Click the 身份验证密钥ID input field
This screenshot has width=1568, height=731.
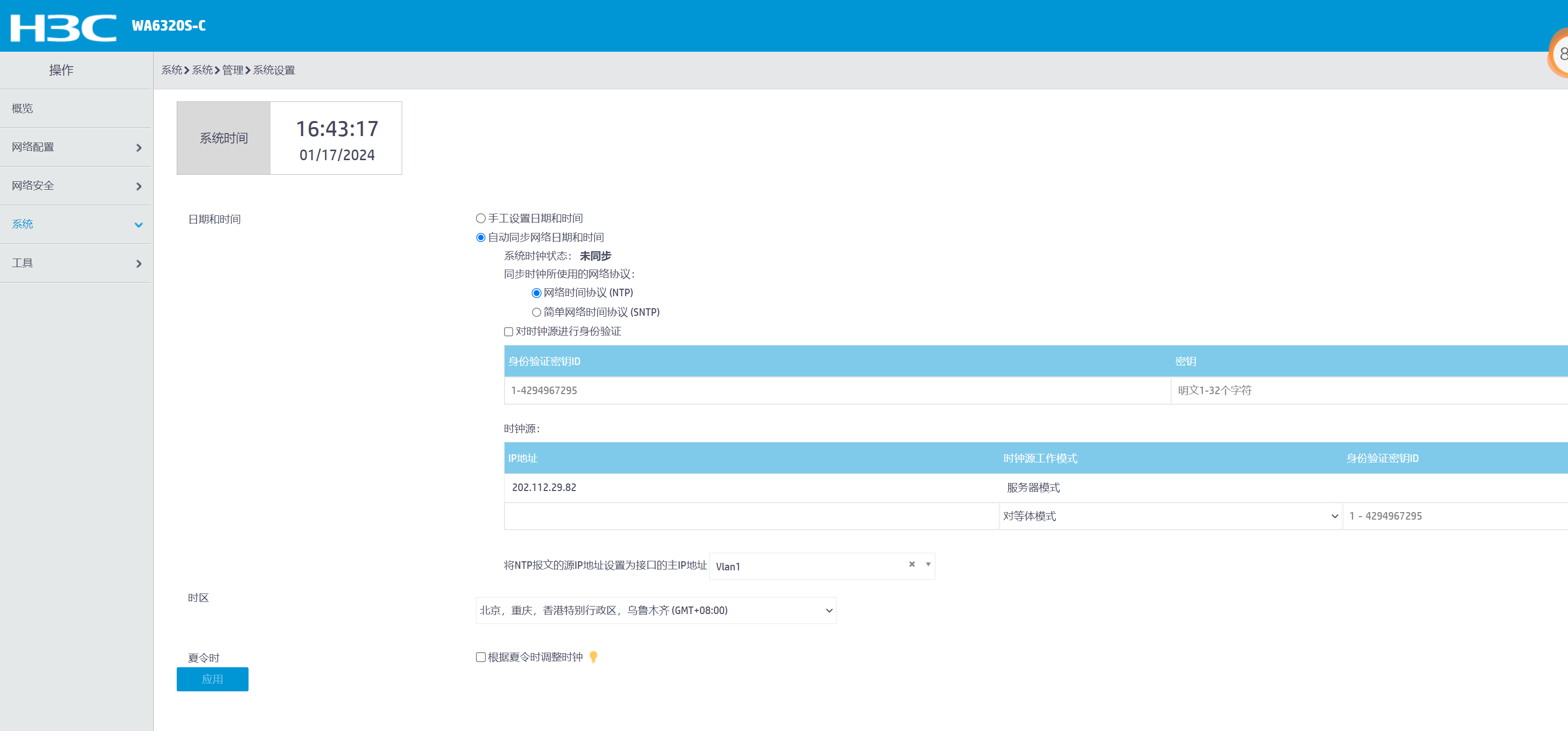click(837, 390)
